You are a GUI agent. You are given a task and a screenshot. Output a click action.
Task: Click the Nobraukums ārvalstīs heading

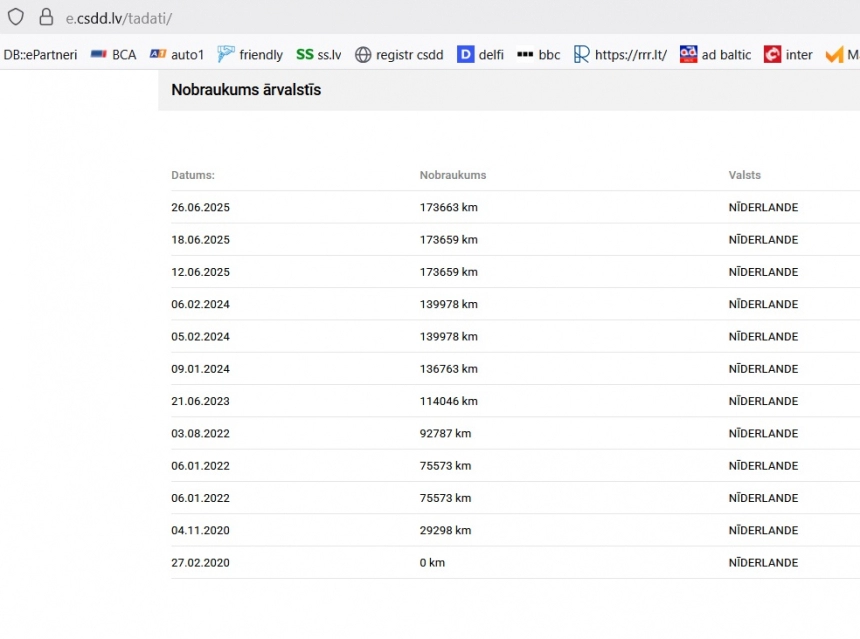click(246, 89)
